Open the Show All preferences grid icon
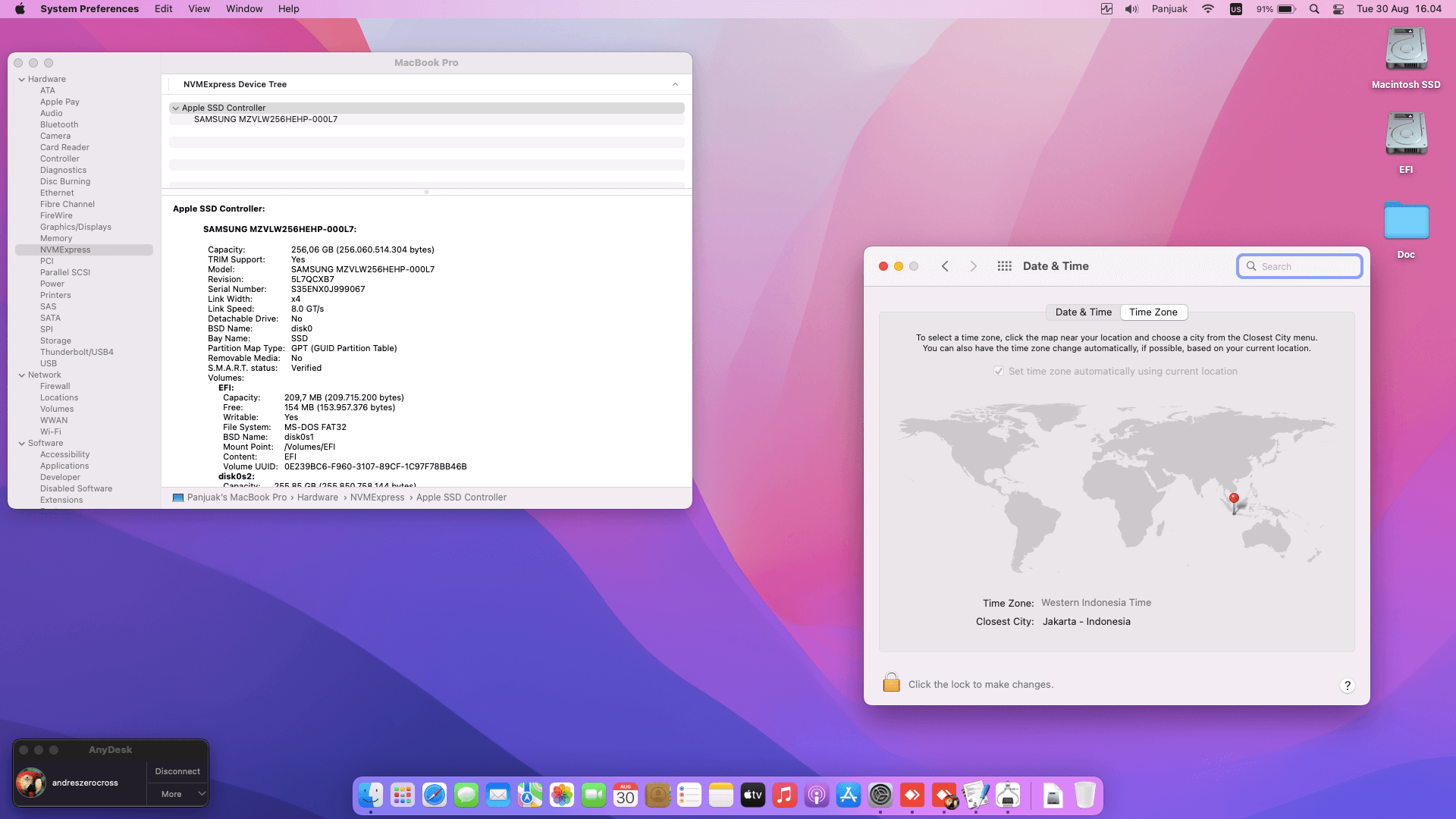Viewport: 1456px width, 819px height. pyautogui.click(x=1004, y=266)
